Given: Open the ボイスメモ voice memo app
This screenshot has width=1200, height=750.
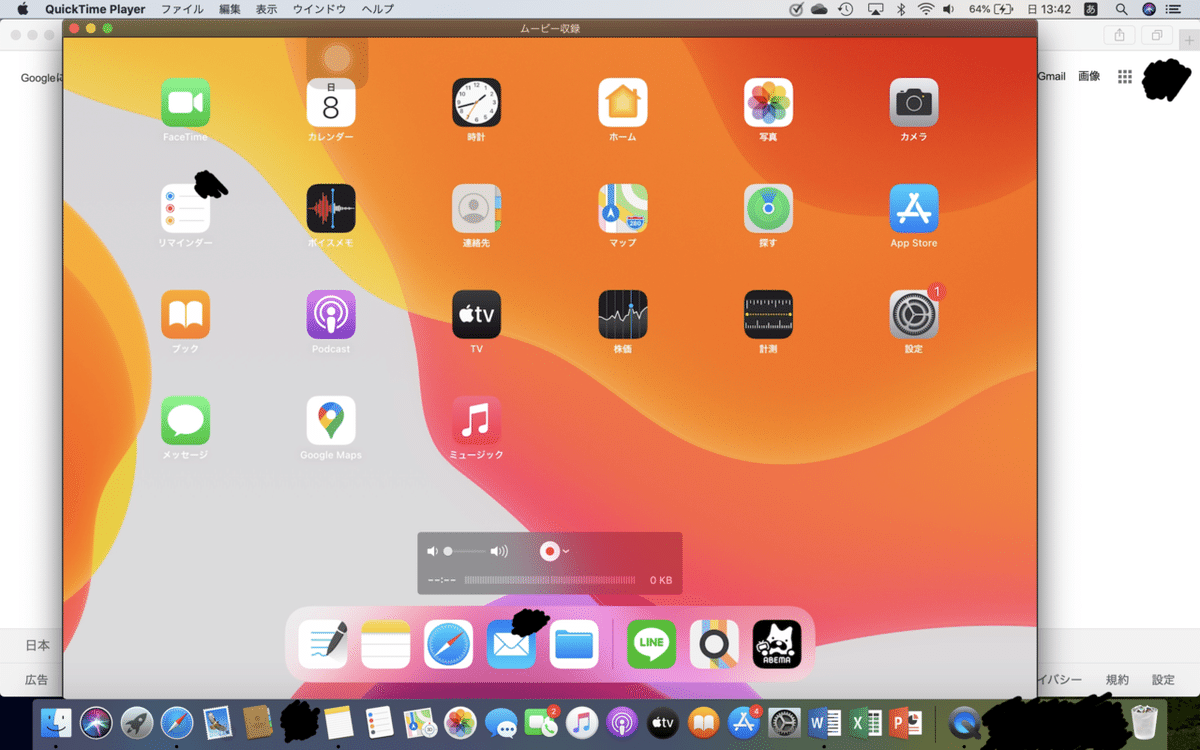Looking at the screenshot, I should 331,208.
